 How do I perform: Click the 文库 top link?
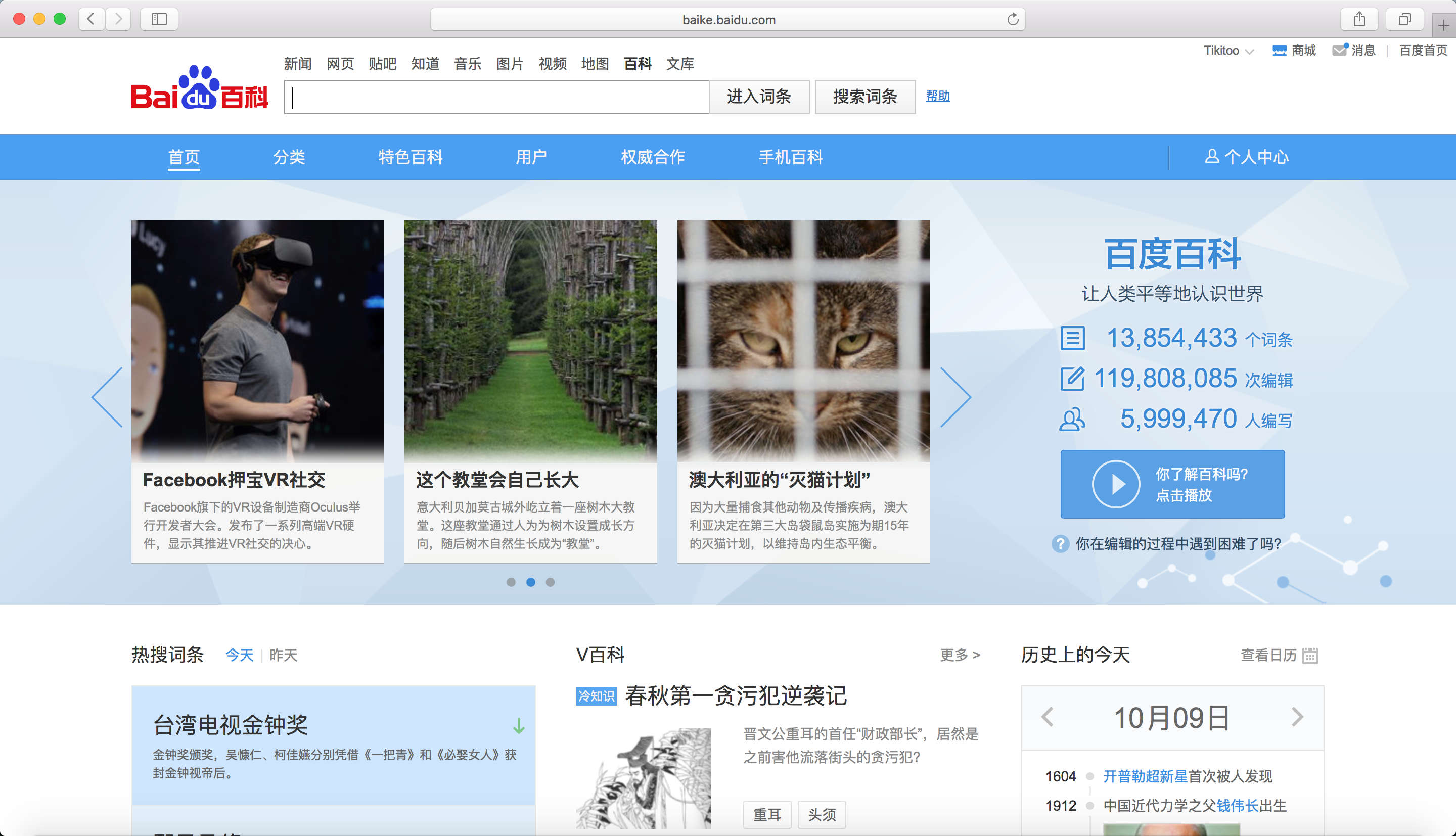[x=680, y=64]
